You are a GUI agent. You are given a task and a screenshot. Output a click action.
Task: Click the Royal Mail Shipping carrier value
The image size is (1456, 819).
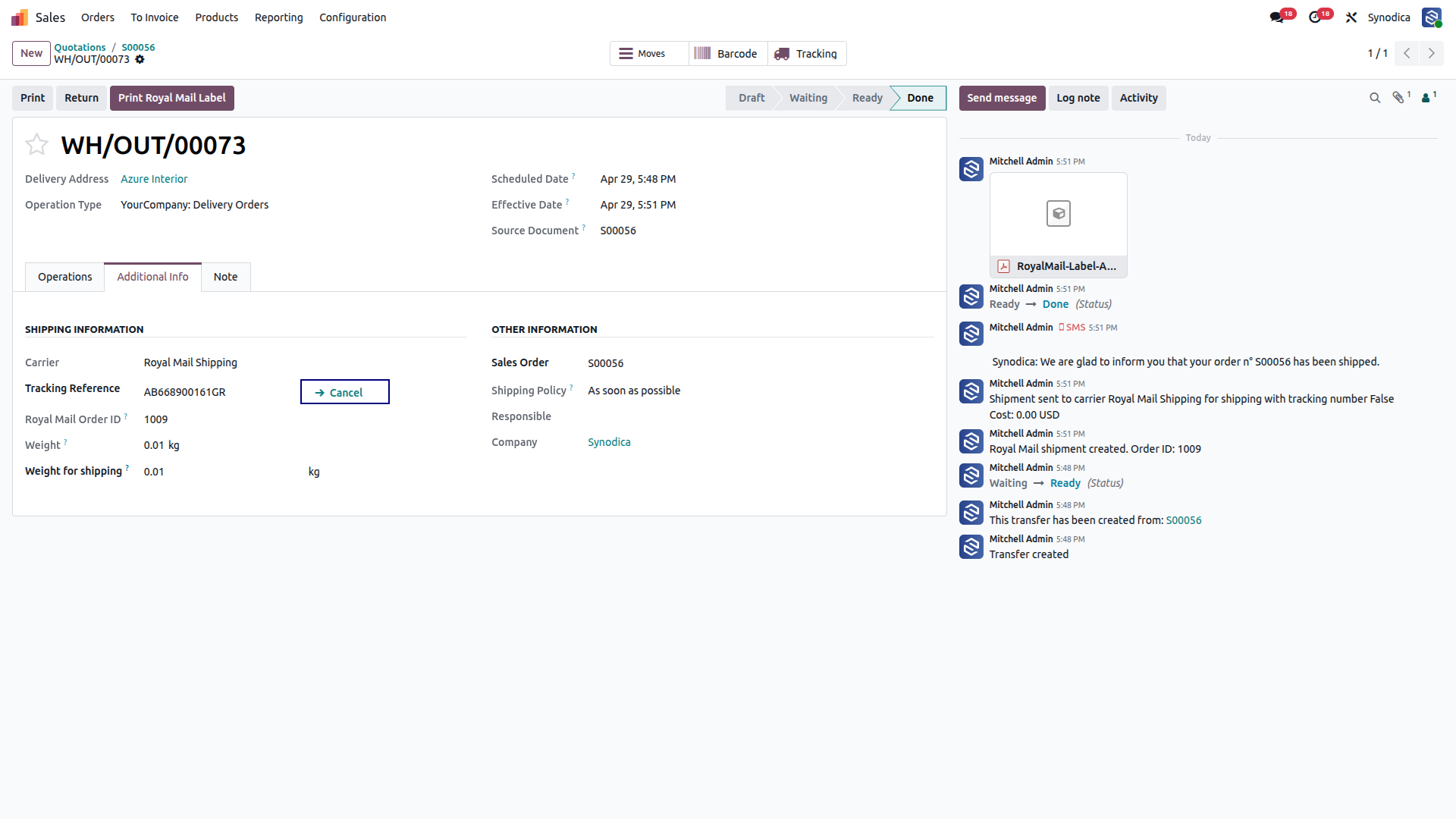point(190,362)
